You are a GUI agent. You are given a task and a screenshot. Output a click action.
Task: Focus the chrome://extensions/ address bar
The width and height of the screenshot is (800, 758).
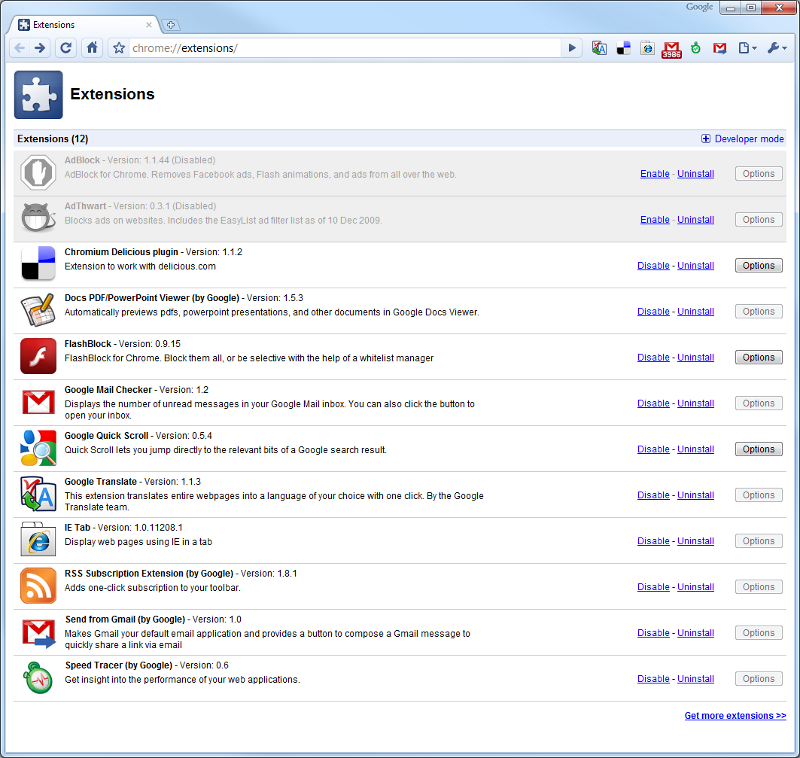click(344, 48)
